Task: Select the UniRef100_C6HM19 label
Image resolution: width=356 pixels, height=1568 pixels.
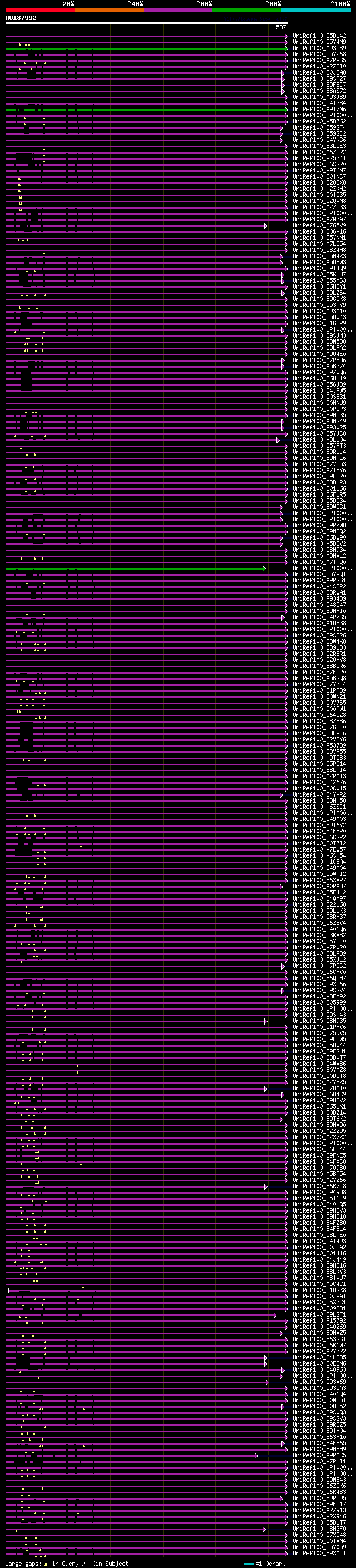Action: pyautogui.click(x=319, y=379)
